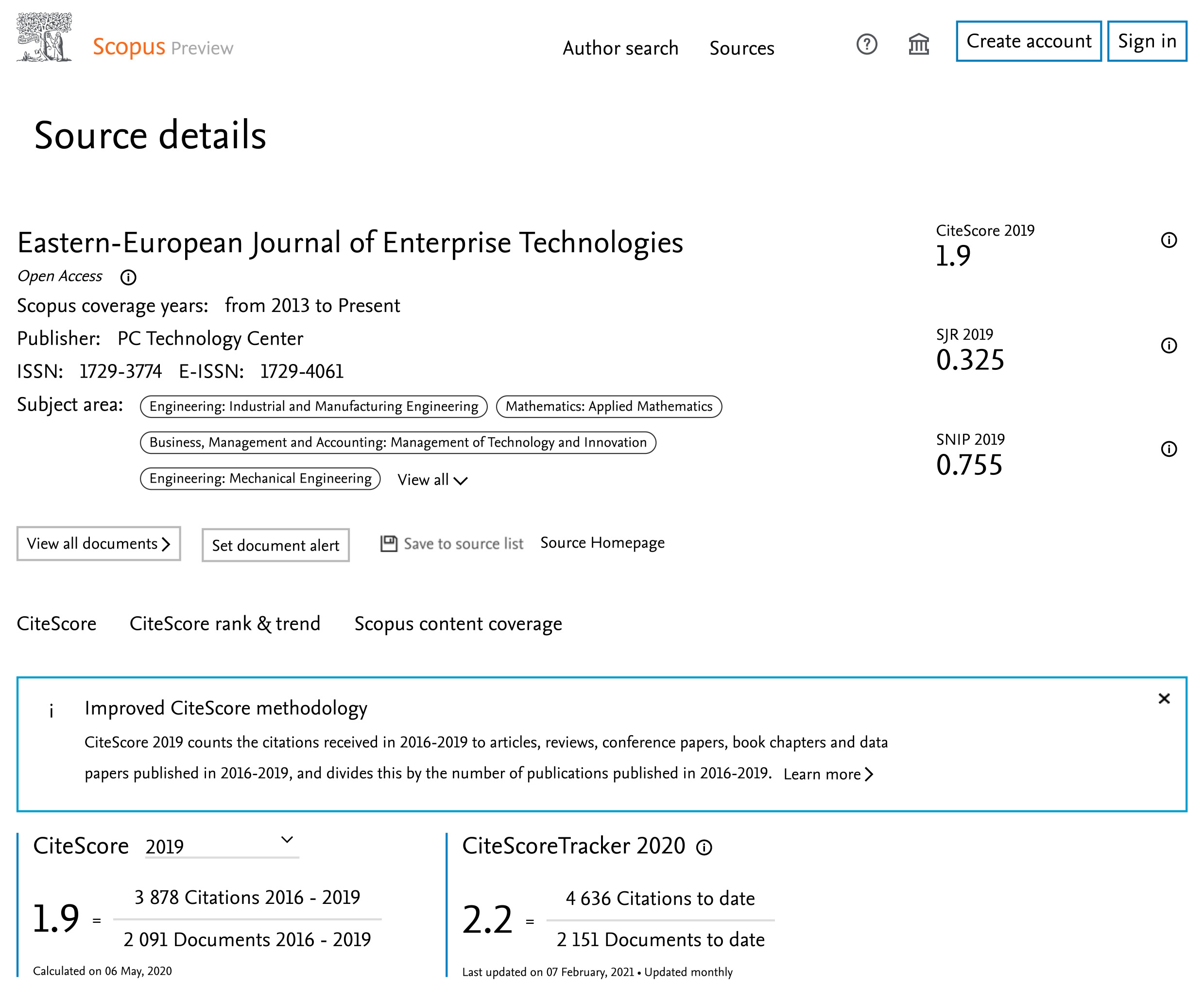
Task: Open the Source Homepage link
Action: 602,543
